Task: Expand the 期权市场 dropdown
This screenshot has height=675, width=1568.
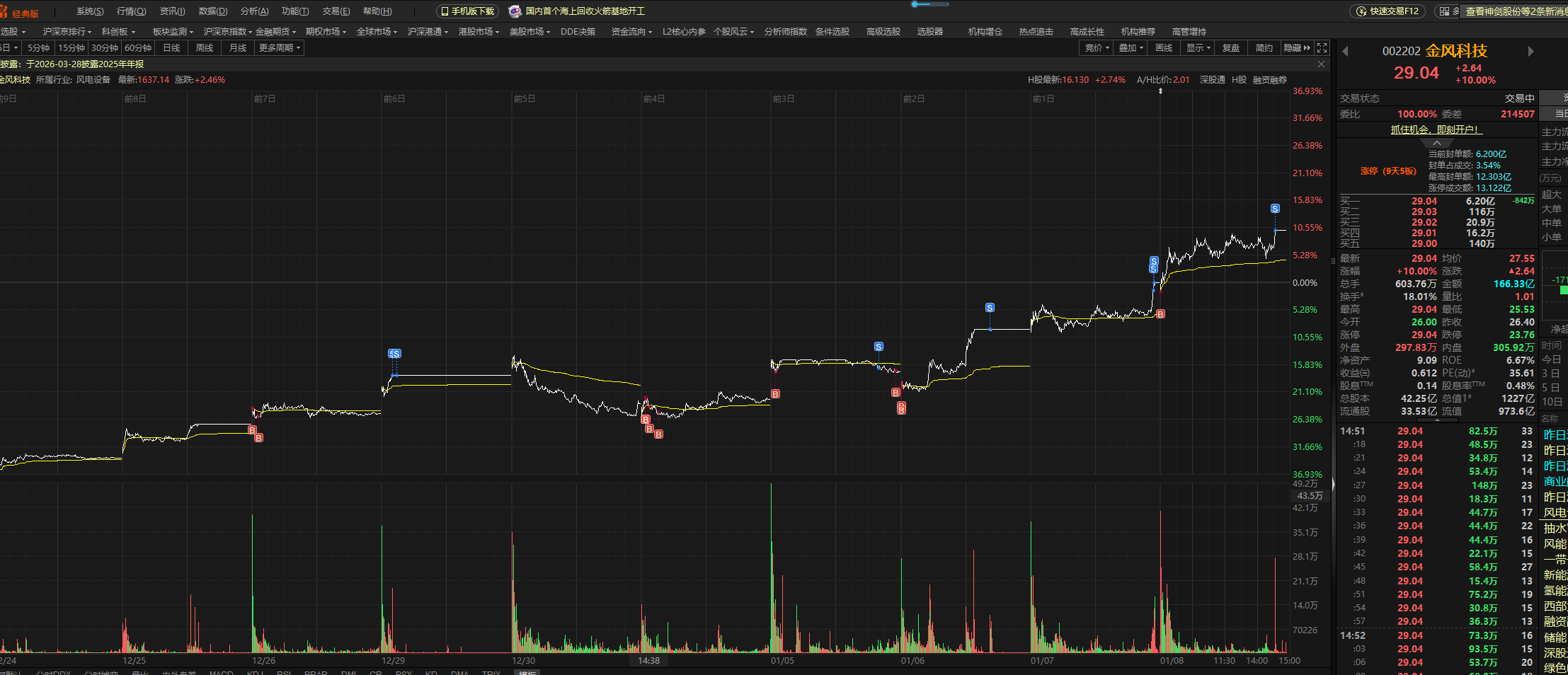Action: click(326, 32)
